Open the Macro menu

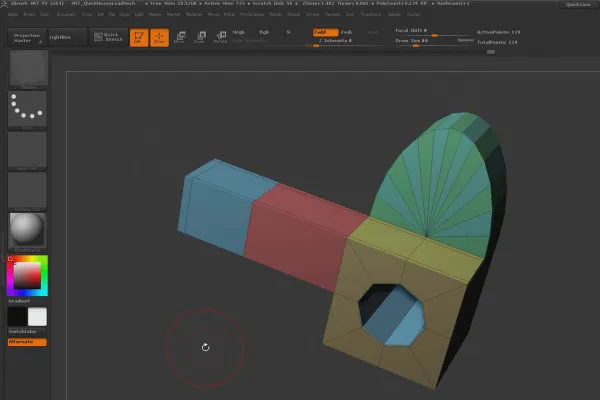tap(155, 15)
